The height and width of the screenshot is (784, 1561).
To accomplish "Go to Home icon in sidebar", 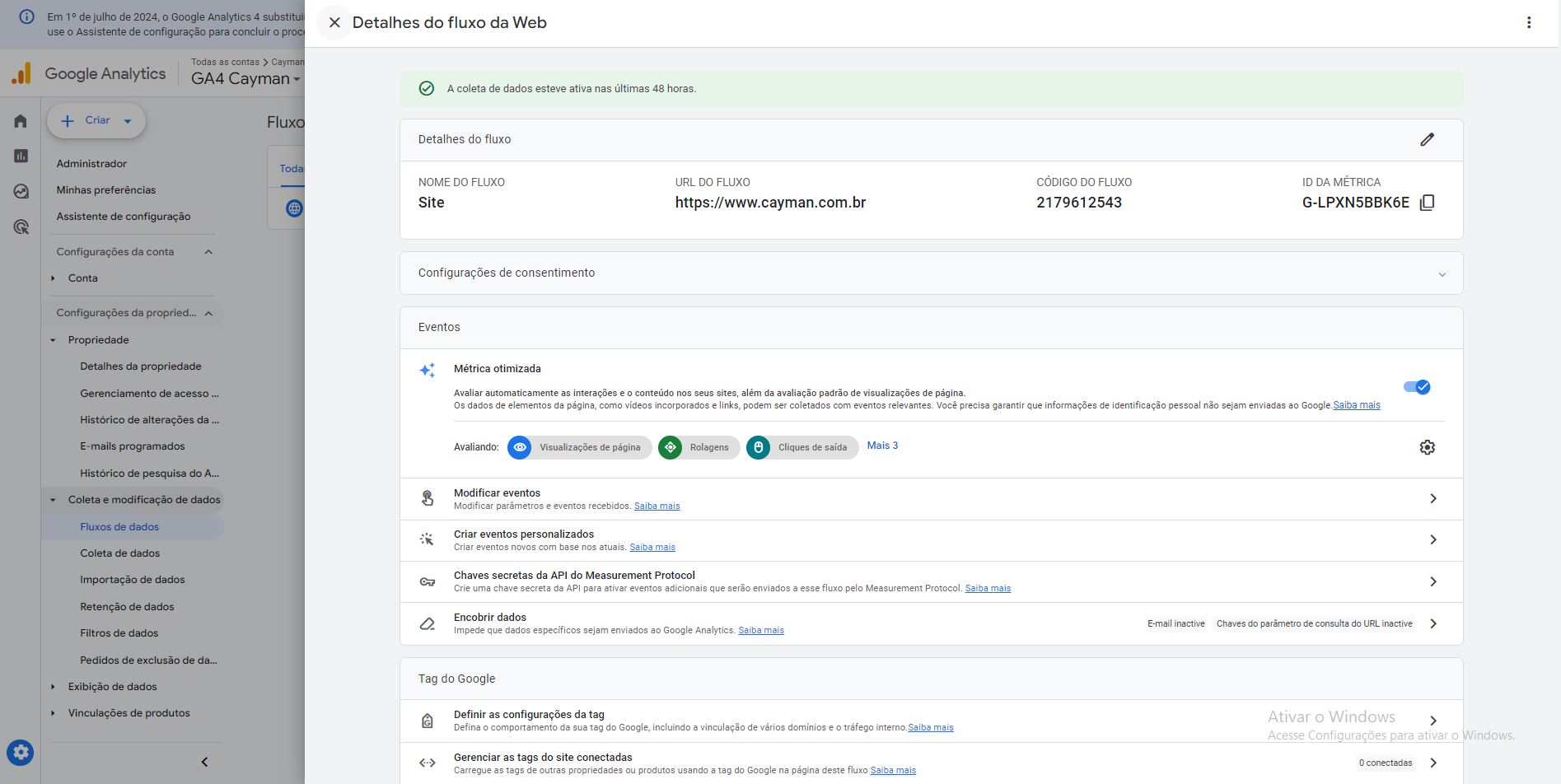I will point(21,121).
